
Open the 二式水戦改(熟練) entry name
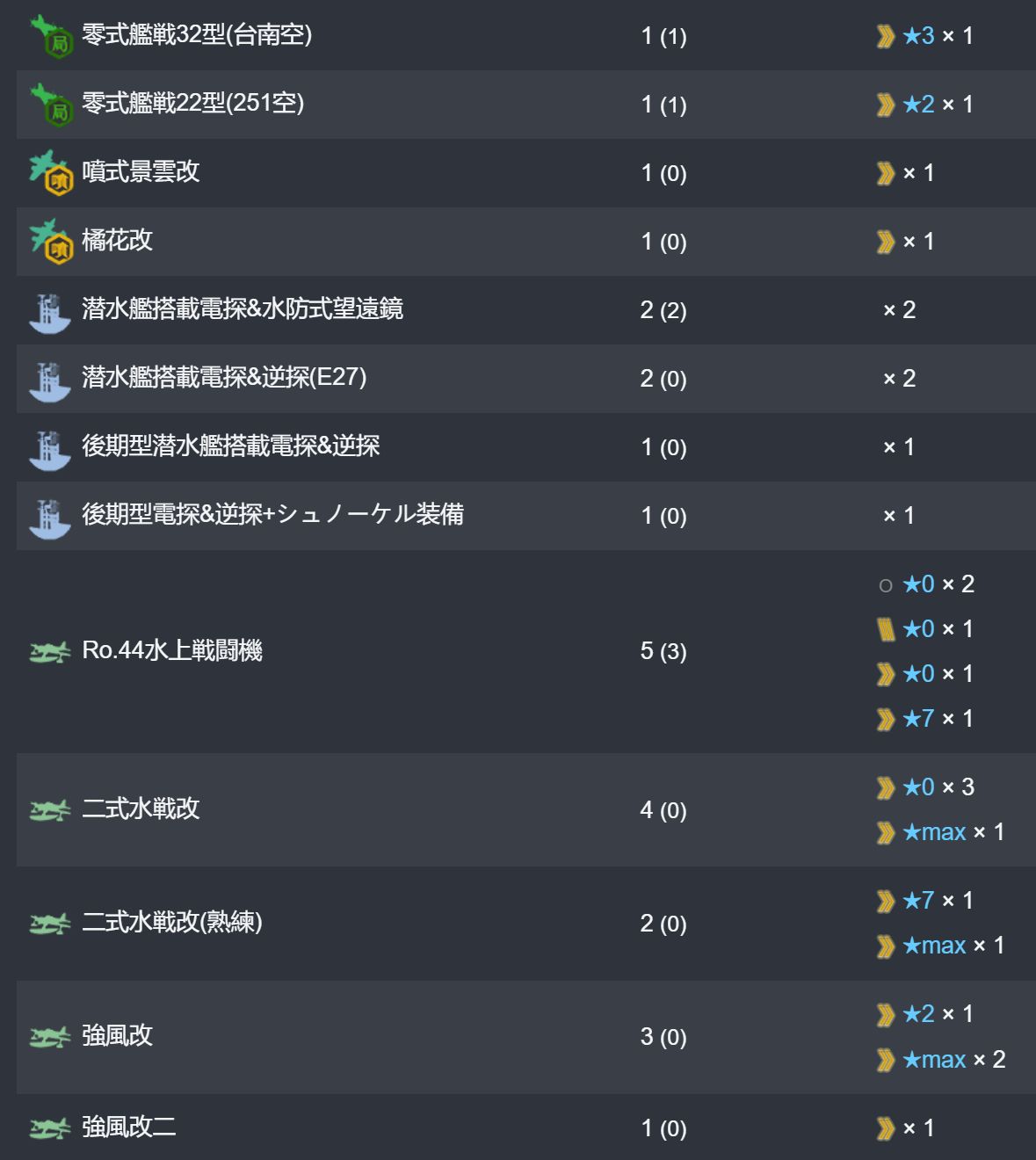coord(172,923)
